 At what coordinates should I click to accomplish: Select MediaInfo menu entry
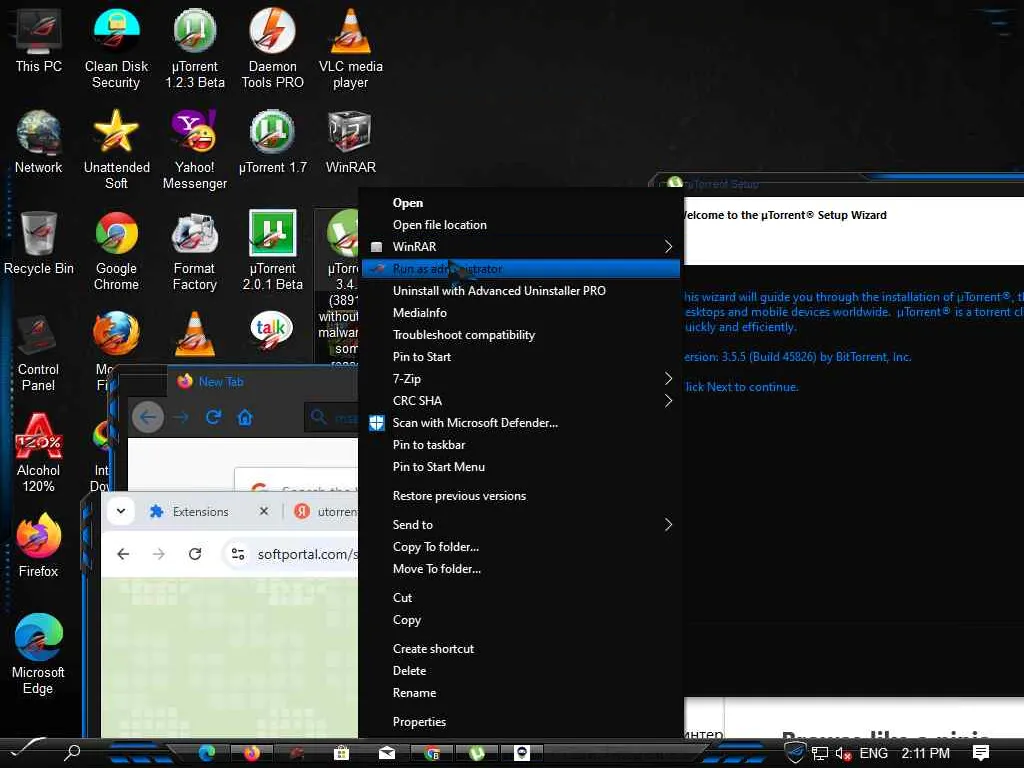[x=520, y=313]
